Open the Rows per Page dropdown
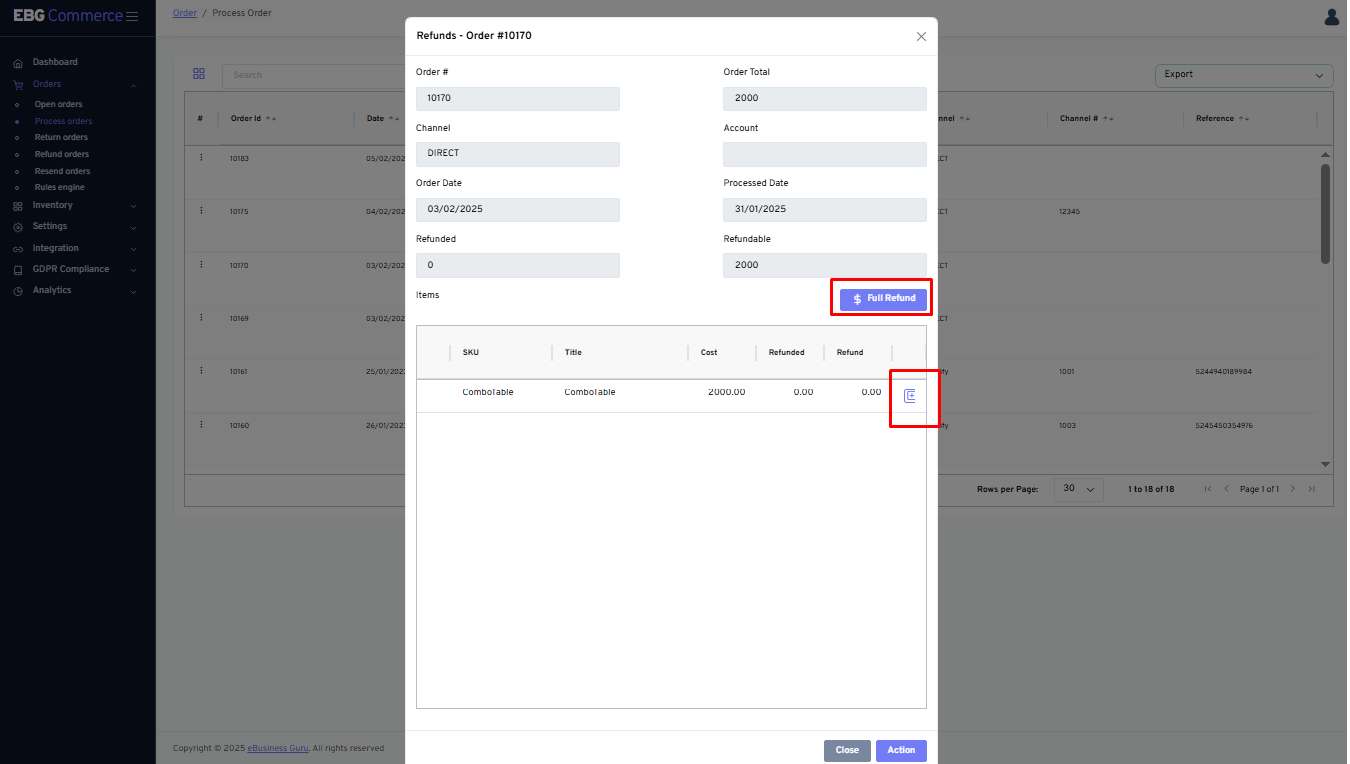Image resolution: width=1350 pixels, height=764 pixels. coord(1078,489)
